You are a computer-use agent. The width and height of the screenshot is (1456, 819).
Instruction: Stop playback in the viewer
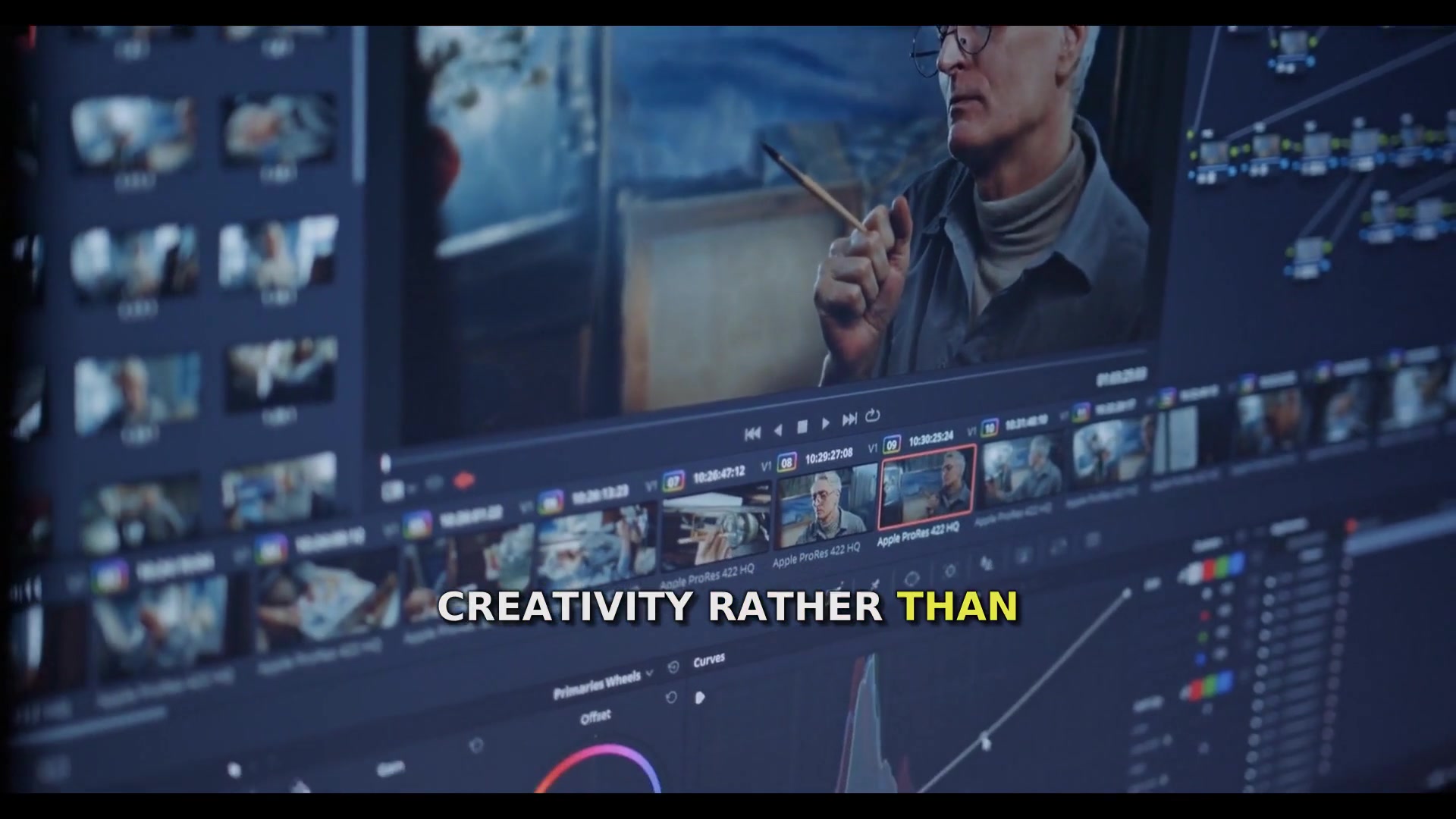coord(802,427)
